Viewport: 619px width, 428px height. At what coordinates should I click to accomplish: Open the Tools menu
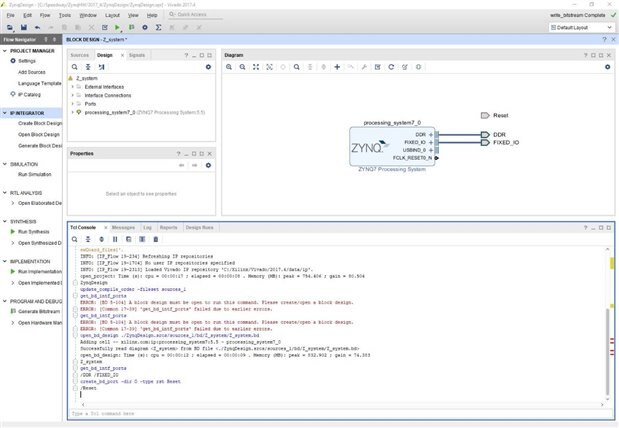(x=64, y=16)
